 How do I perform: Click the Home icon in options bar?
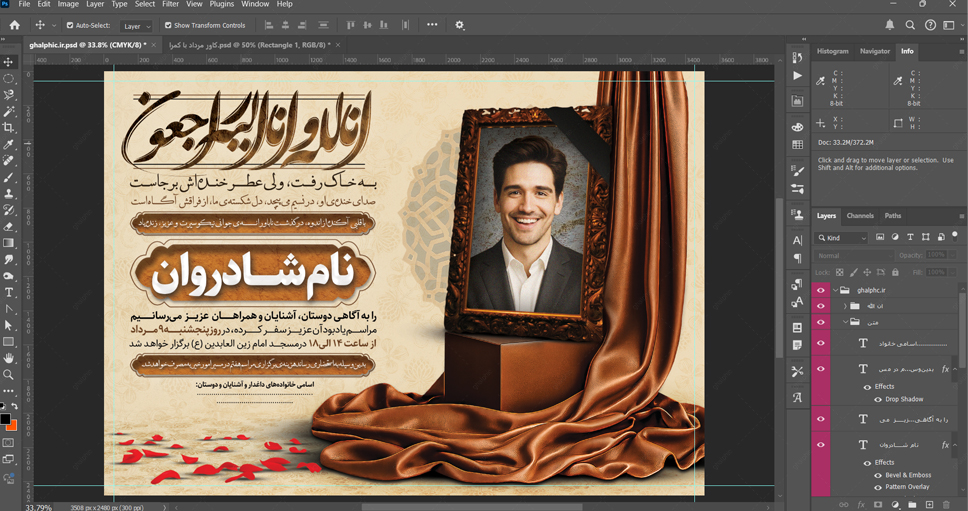coord(14,25)
